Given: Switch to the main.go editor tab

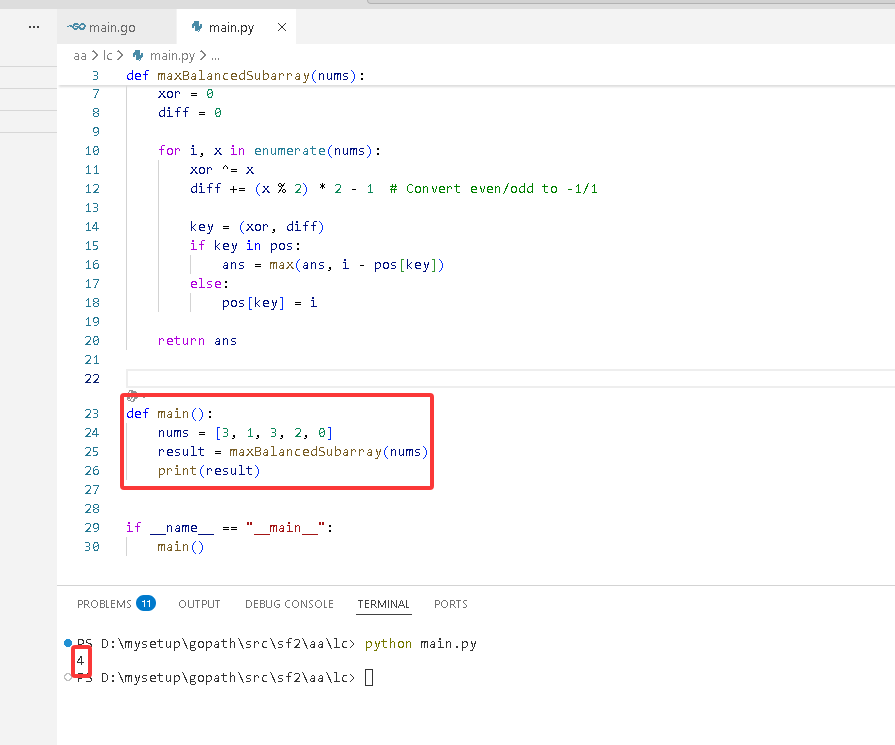Looking at the screenshot, I should click(x=116, y=27).
